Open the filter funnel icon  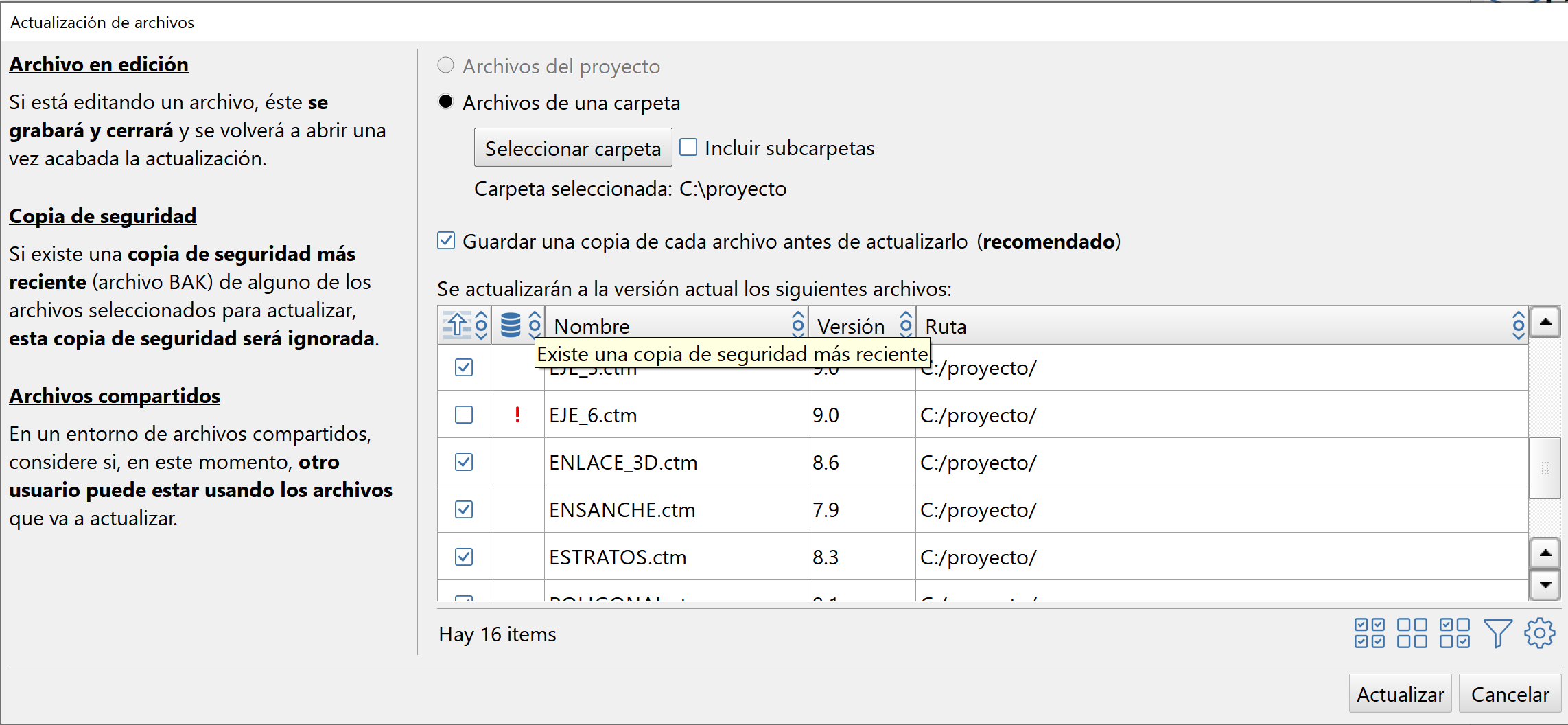pos(1499,633)
